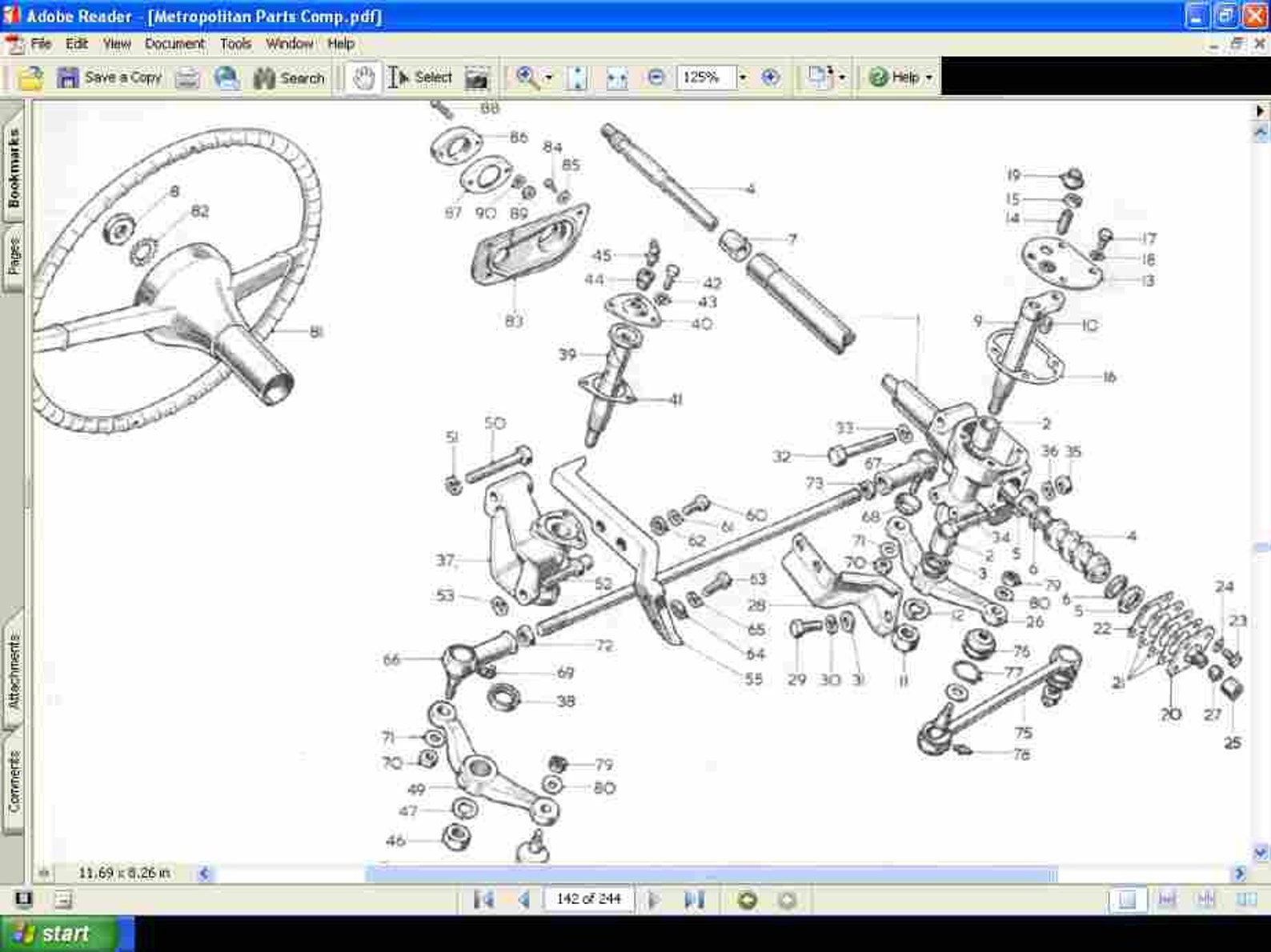Click the horizontal scrollbar left arrow

(204, 874)
